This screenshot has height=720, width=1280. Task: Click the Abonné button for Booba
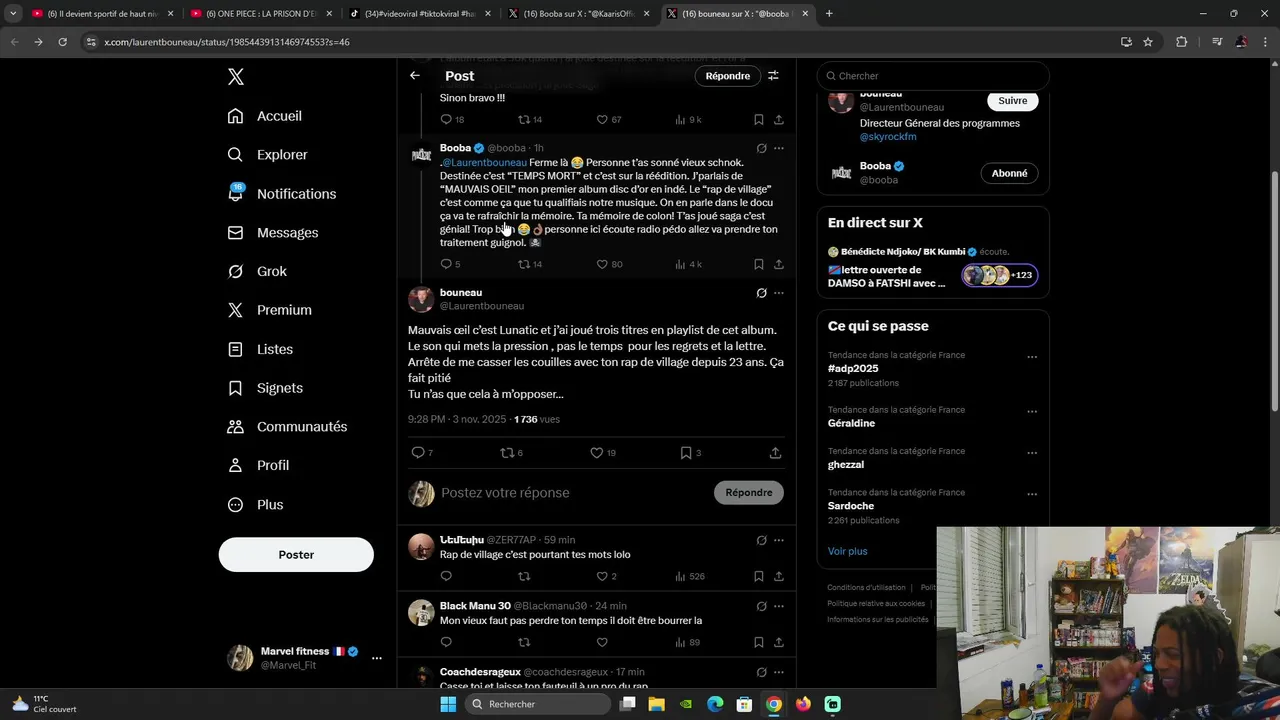(x=1009, y=173)
